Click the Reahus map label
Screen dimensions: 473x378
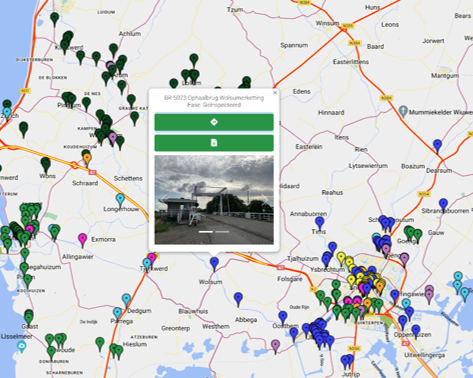[332, 192]
